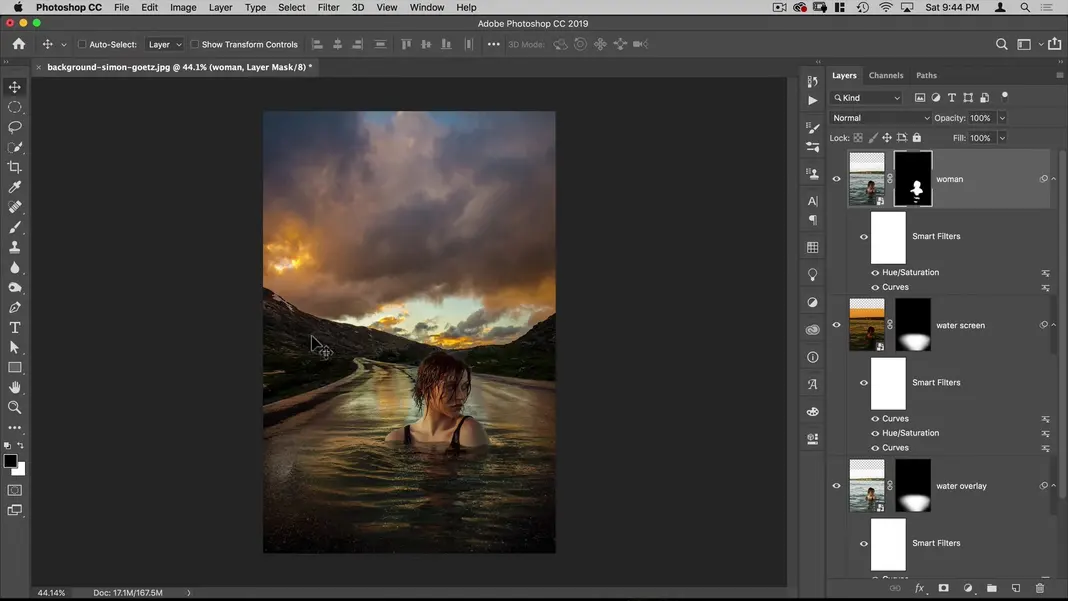
Task: Select the Horizontal Type tool
Action: (x=14, y=328)
